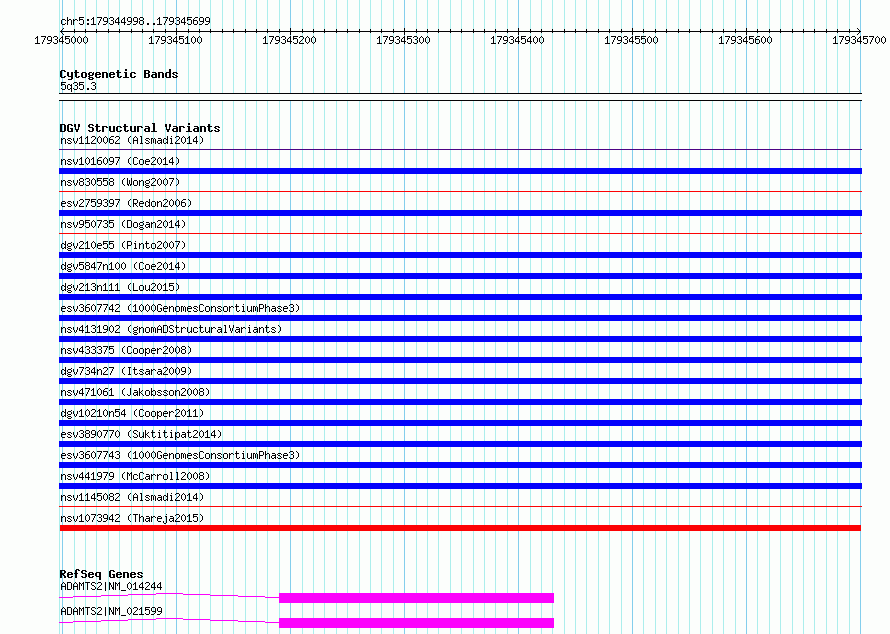This screenshot has height=634, width=890.
Task: Open variant nsv441979 (McCarroll2008)
Action: pyautogui.click(x=135, y=476)
